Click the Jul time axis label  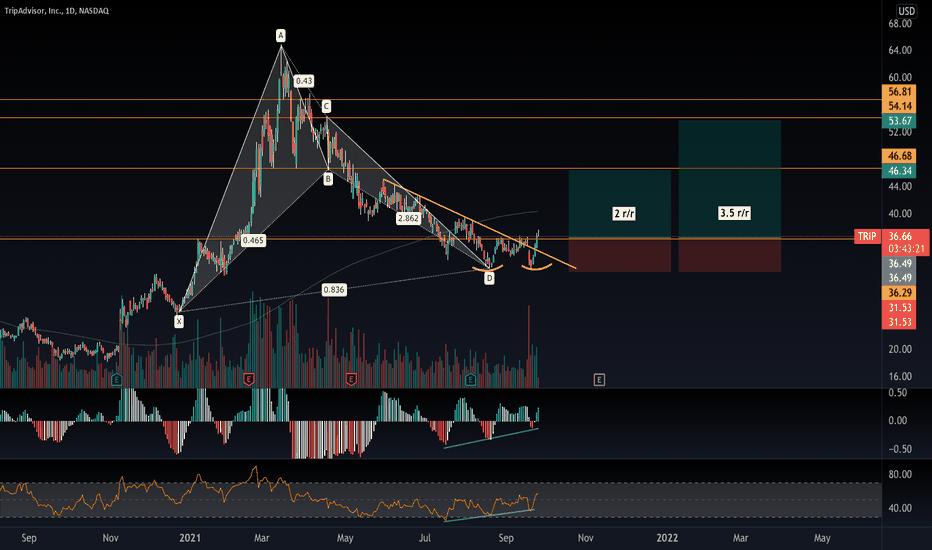[x=424, y=538]
